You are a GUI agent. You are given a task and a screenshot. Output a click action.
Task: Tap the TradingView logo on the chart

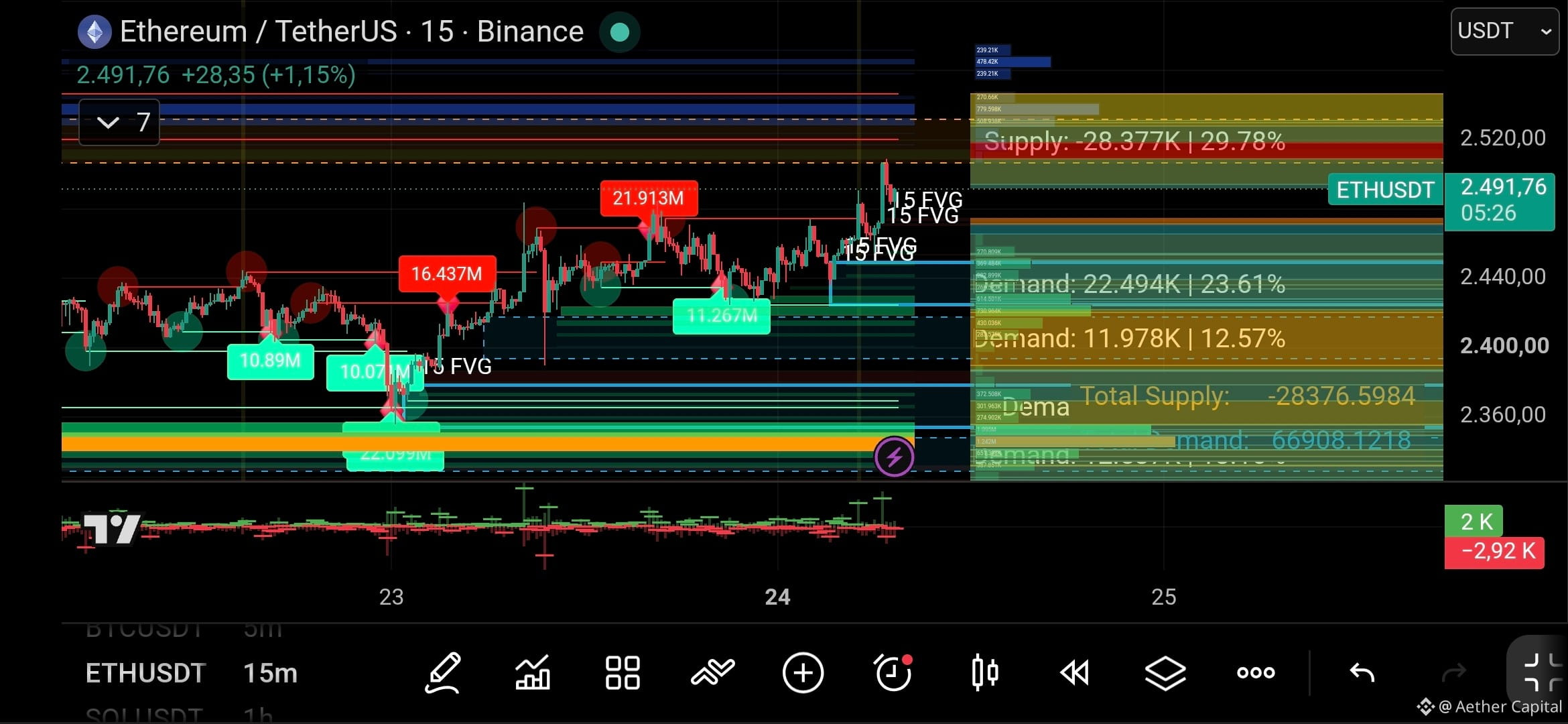coord(111,529)
